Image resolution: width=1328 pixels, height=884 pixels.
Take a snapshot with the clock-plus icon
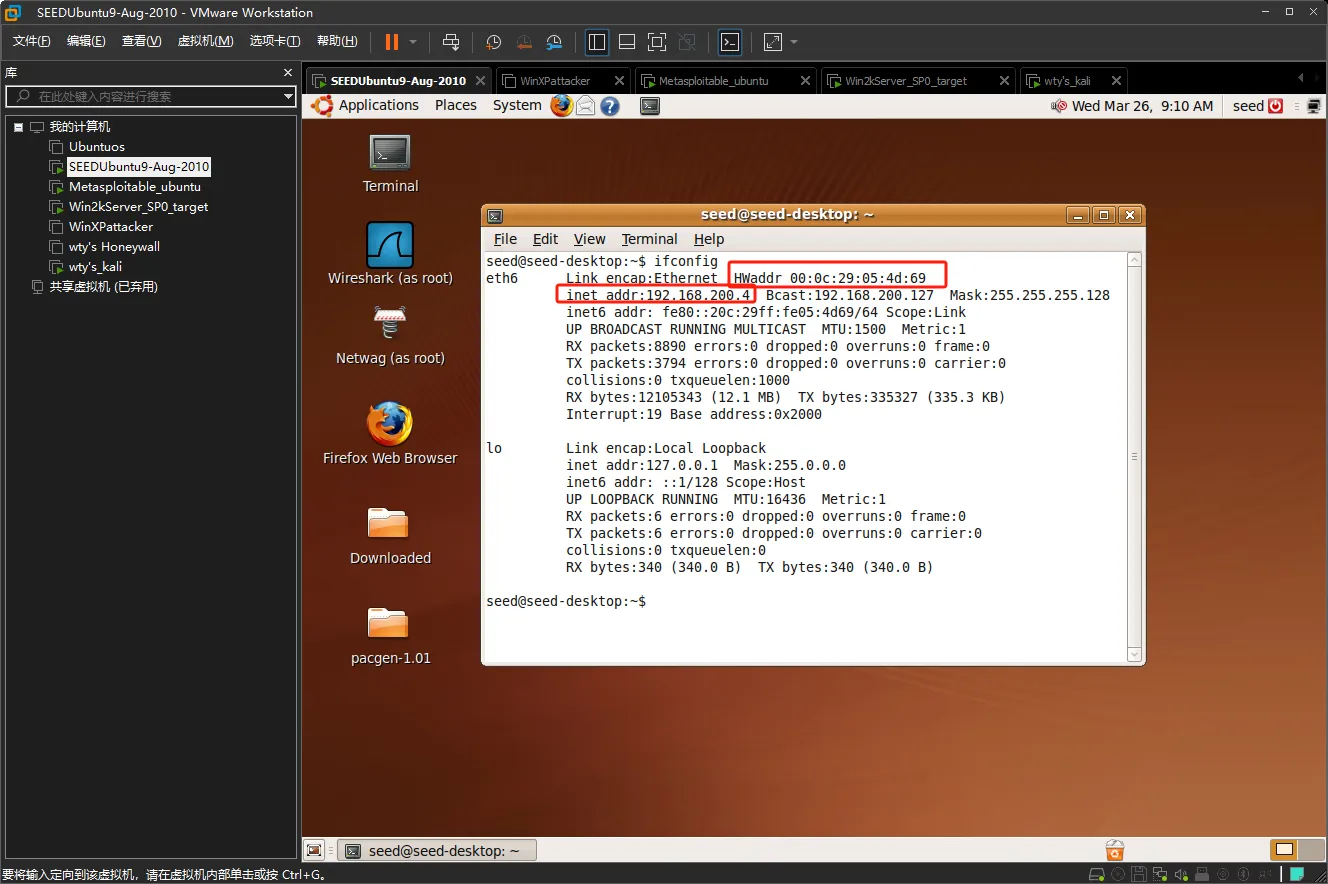point(493,42)
